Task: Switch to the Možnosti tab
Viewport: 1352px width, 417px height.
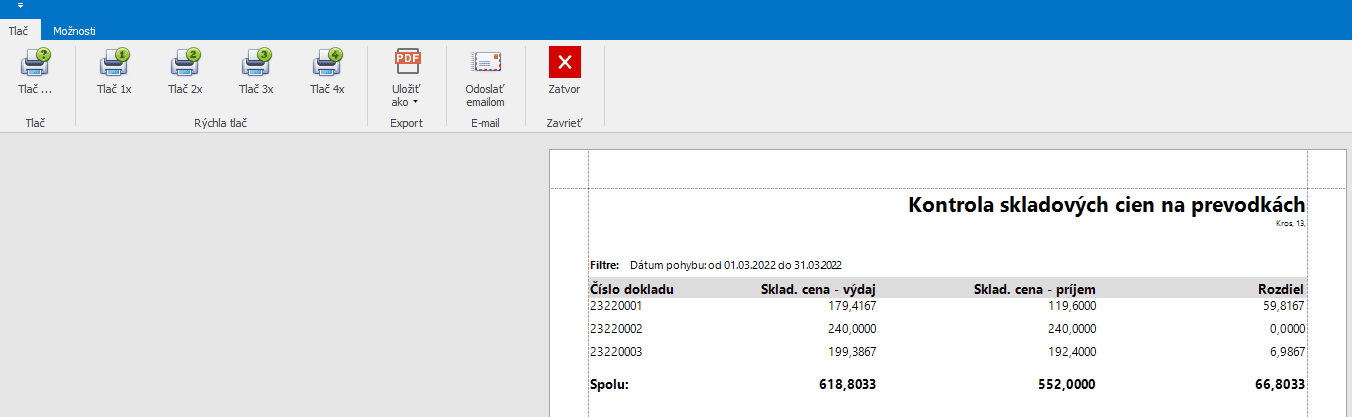Action: (x=74, y=31)
